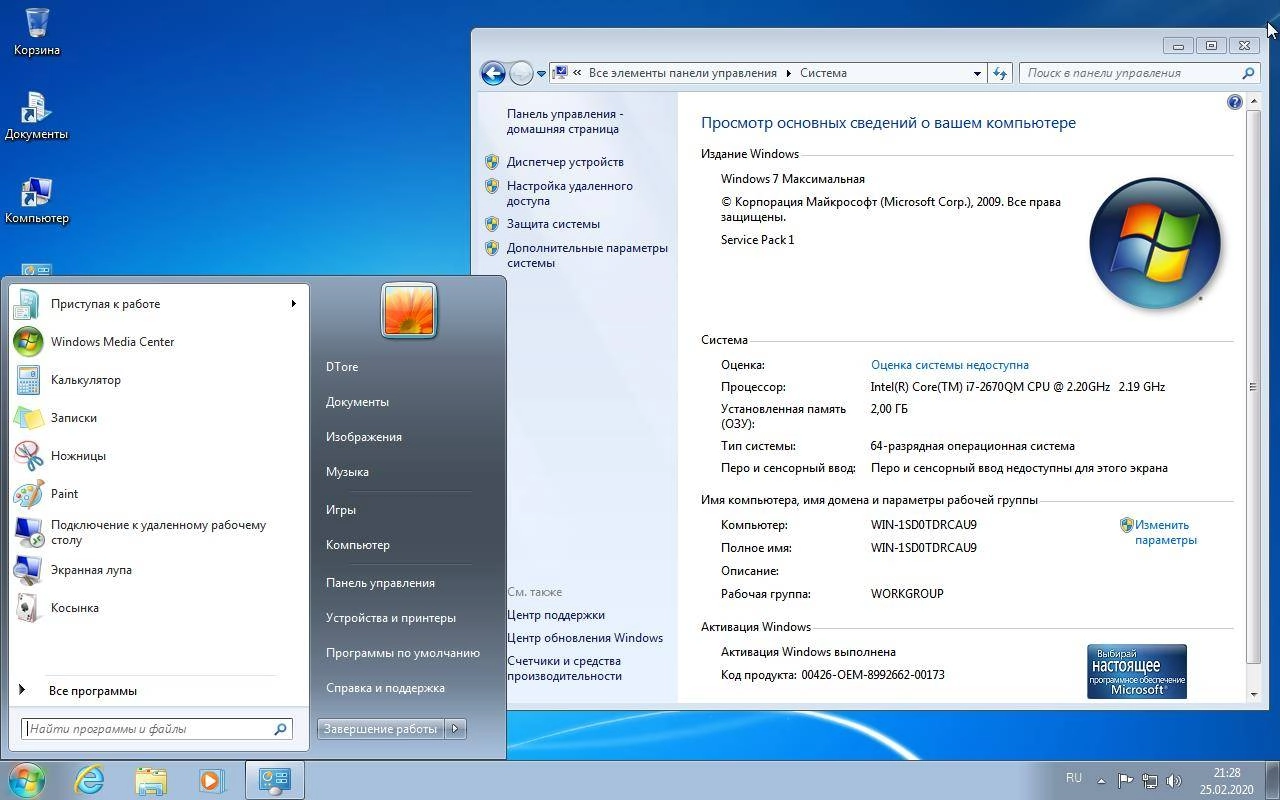Screen dimensions: 1280x800
Task: Launch Экранная лупа magnifier
Action: pyautogui.click(x=159, y=570)
